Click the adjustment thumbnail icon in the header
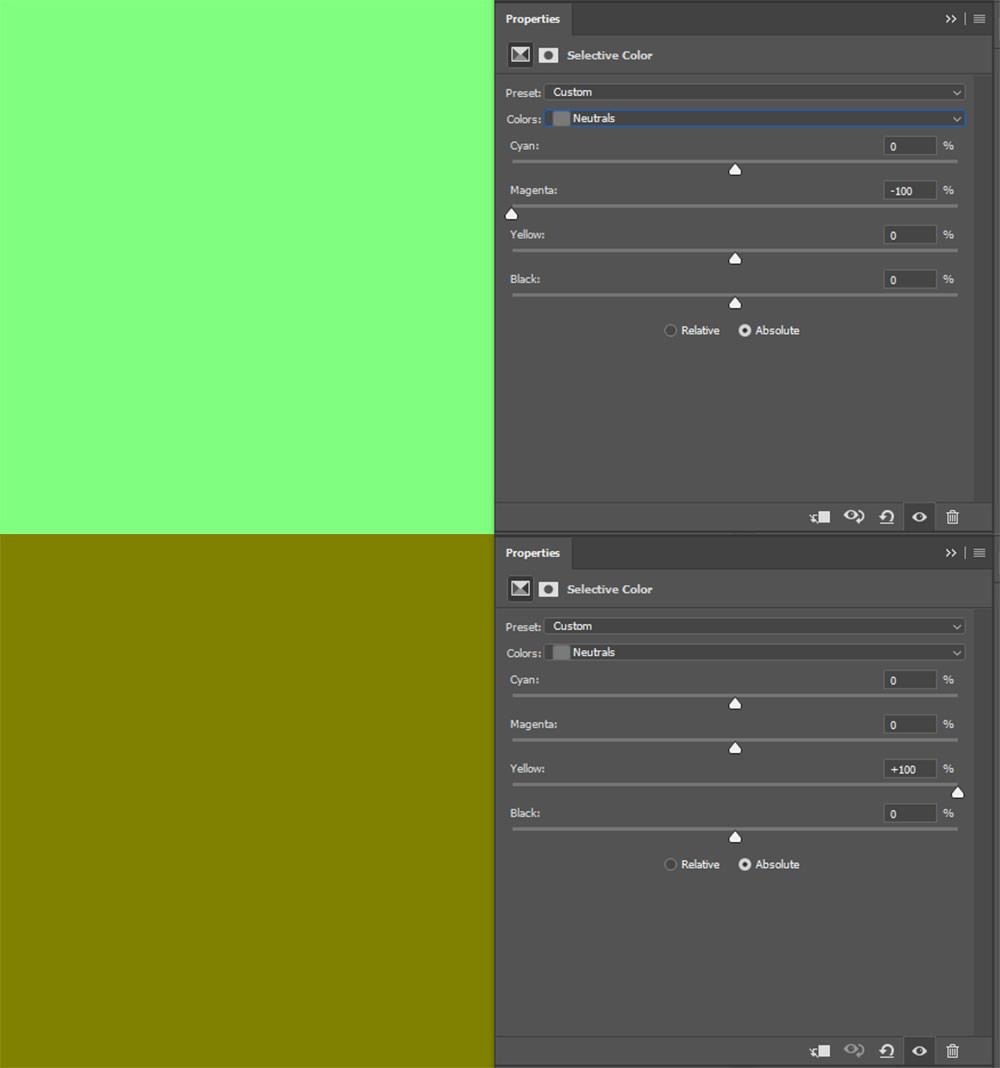Viewport: 1000px width, 1068px height. click(x=519, y=55)
